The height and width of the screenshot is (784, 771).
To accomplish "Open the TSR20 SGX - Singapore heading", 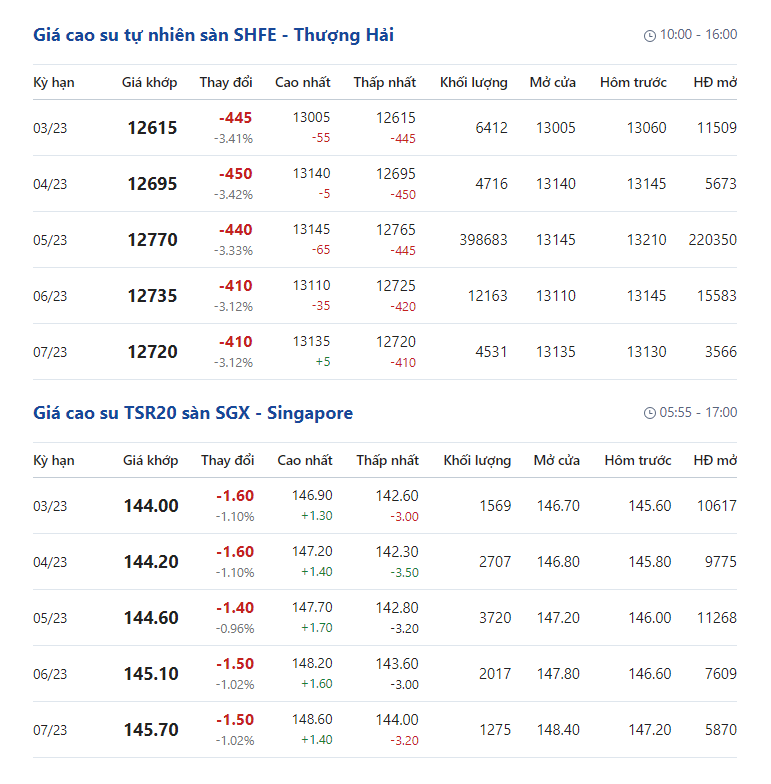I will pyautogui.click(x=193, y=413).
